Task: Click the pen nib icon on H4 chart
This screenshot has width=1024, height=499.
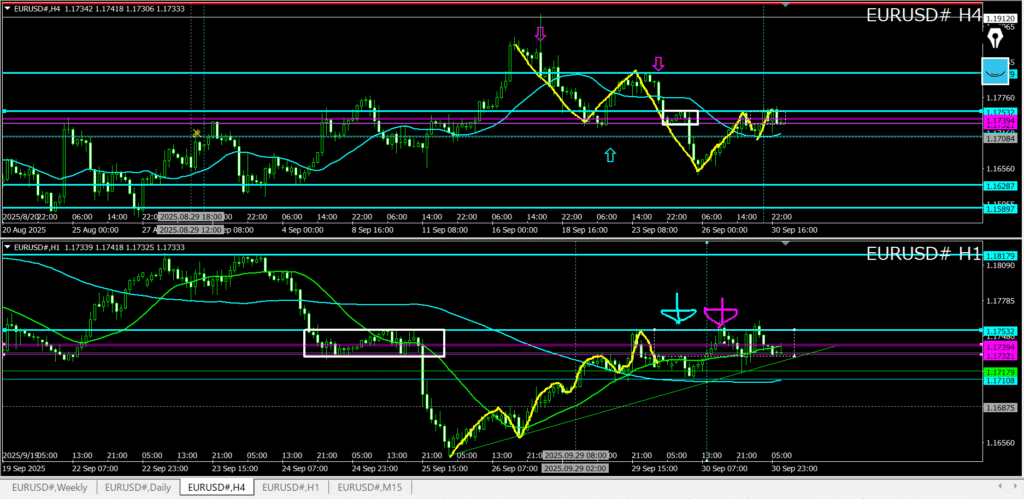Action: 995,38
